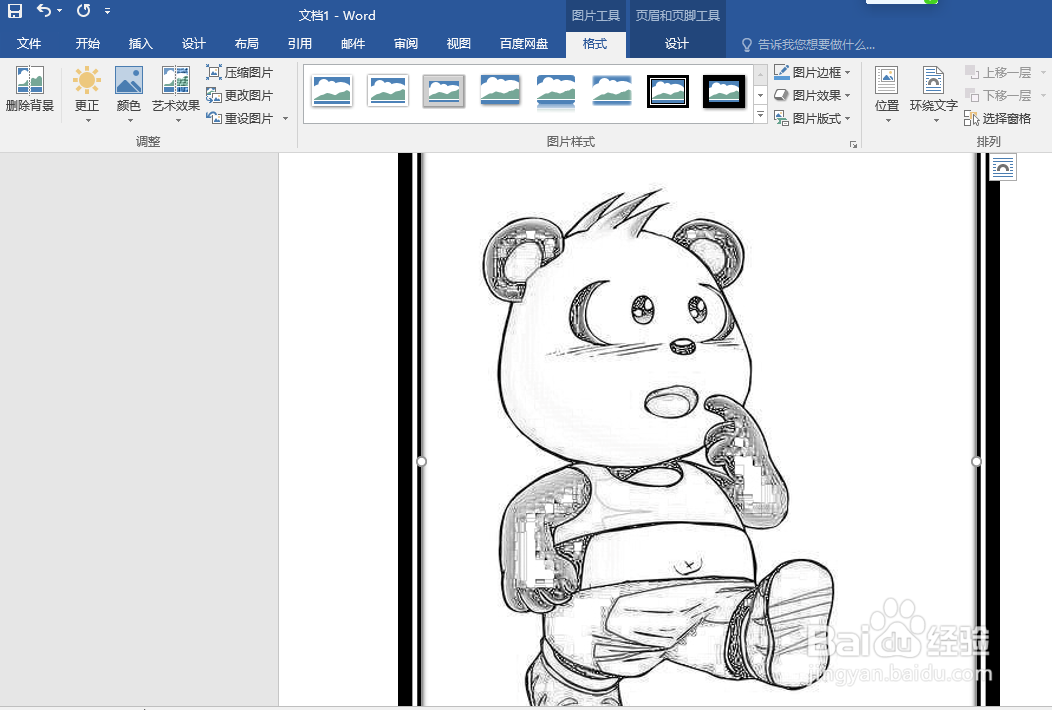
Task: Undo the last action
Action: [x=44, y=11]
